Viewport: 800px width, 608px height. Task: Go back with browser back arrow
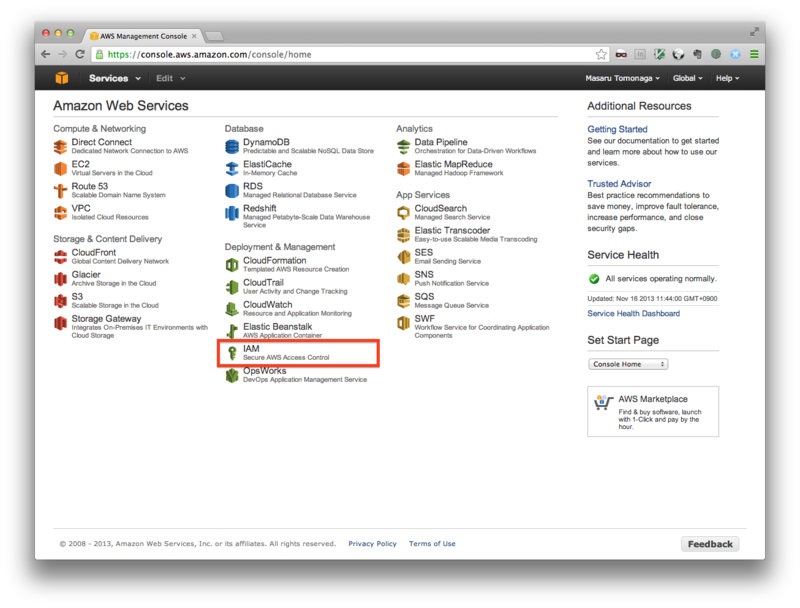point(45,54)
